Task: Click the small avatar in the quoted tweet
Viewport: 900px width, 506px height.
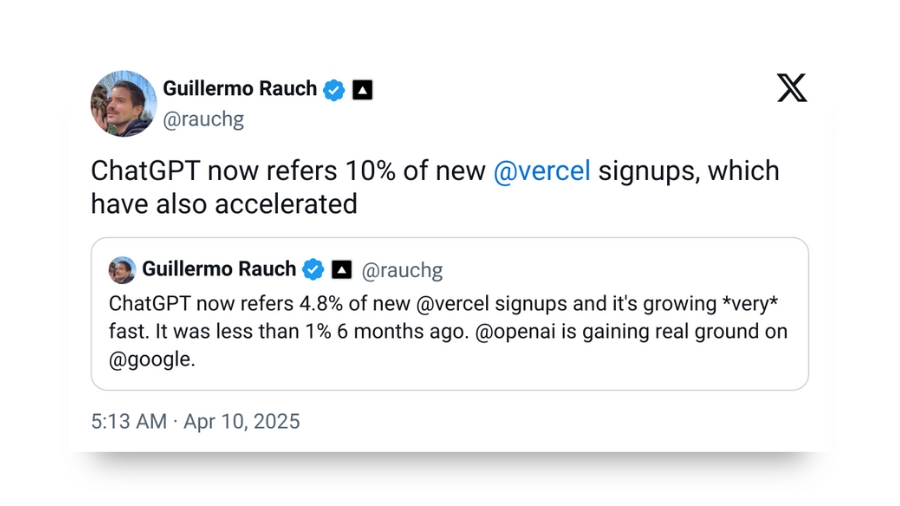Action: 122,270
